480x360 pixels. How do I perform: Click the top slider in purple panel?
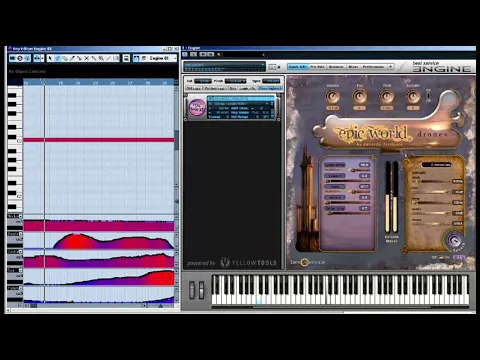[x=347, y=170]
